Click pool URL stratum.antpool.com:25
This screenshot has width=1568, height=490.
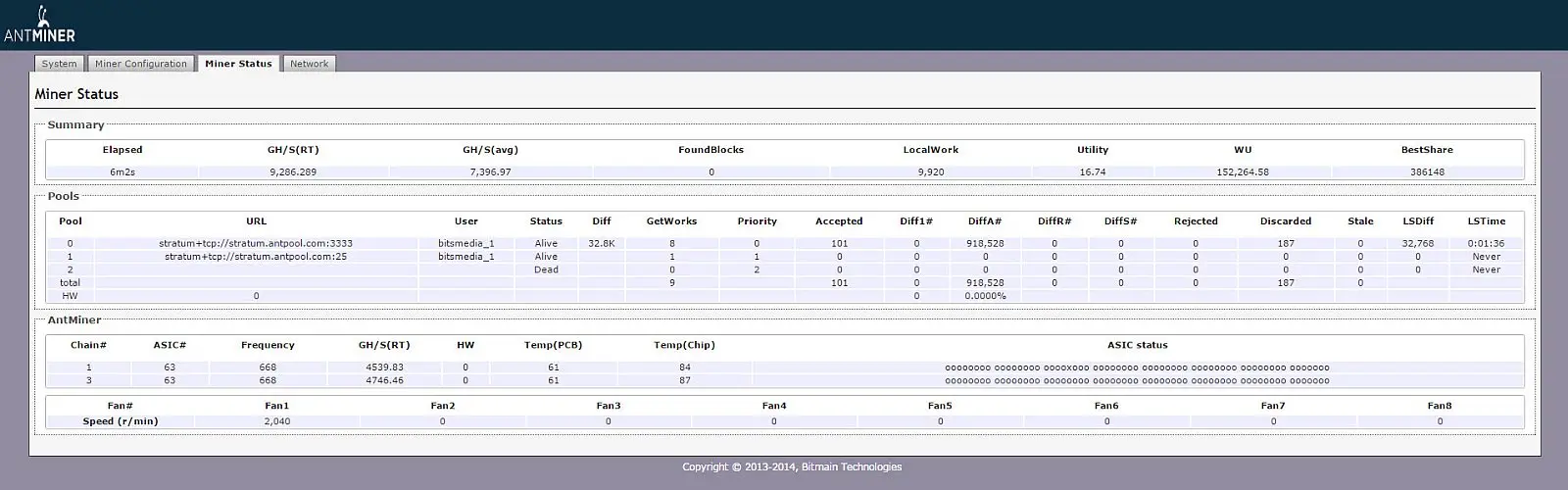point(256,257)
